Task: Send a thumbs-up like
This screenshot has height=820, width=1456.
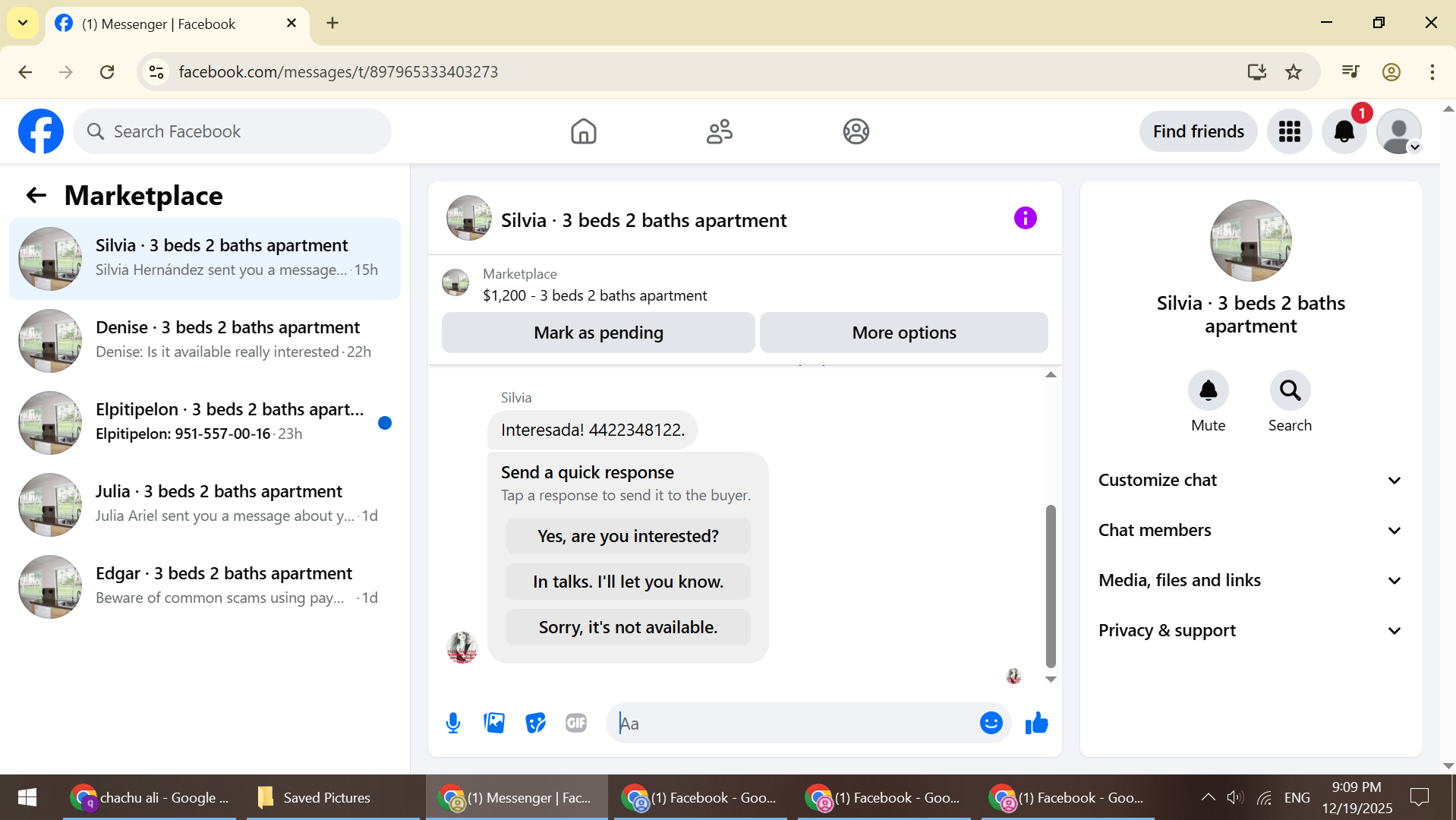Action: [x=1036, y=723]
